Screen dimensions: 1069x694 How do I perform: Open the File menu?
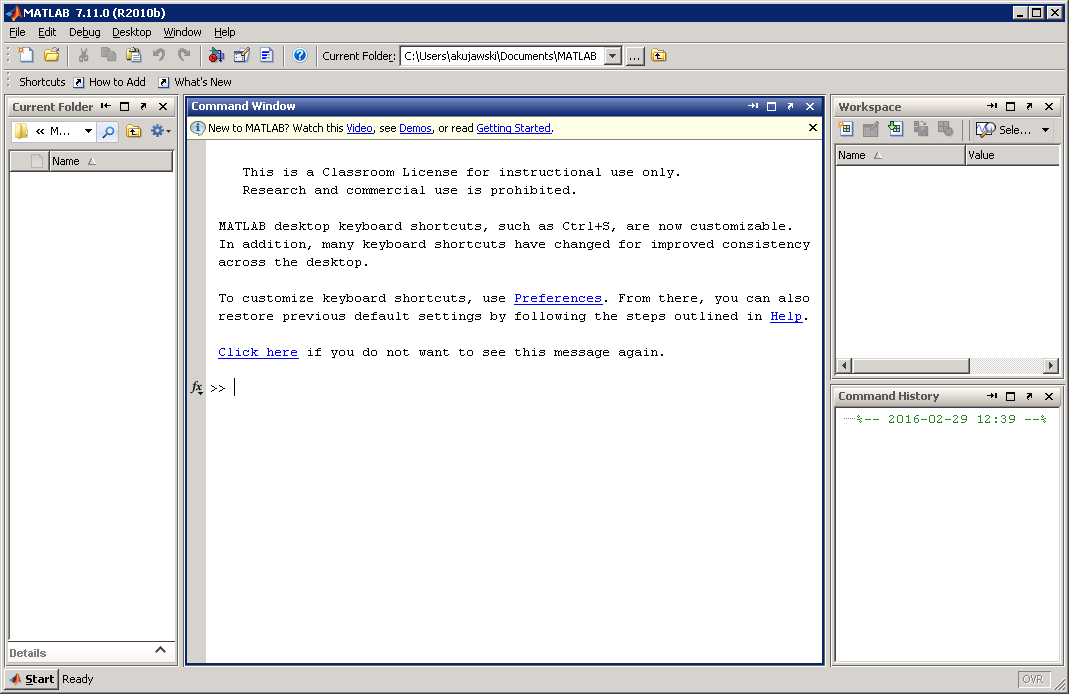tap(17, 32)
